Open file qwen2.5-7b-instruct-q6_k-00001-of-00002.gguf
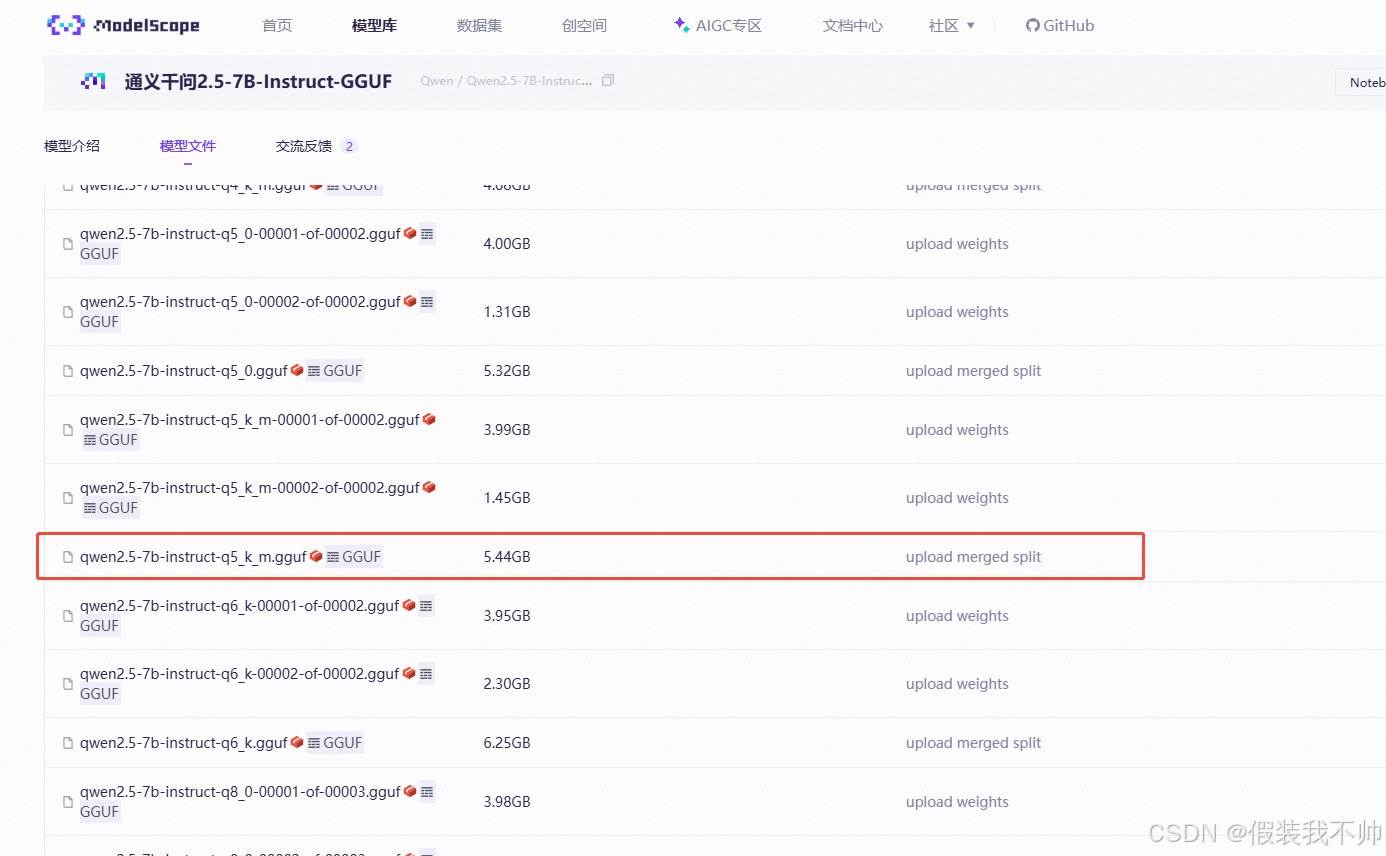1386x856 pixels. pos(240,606)
